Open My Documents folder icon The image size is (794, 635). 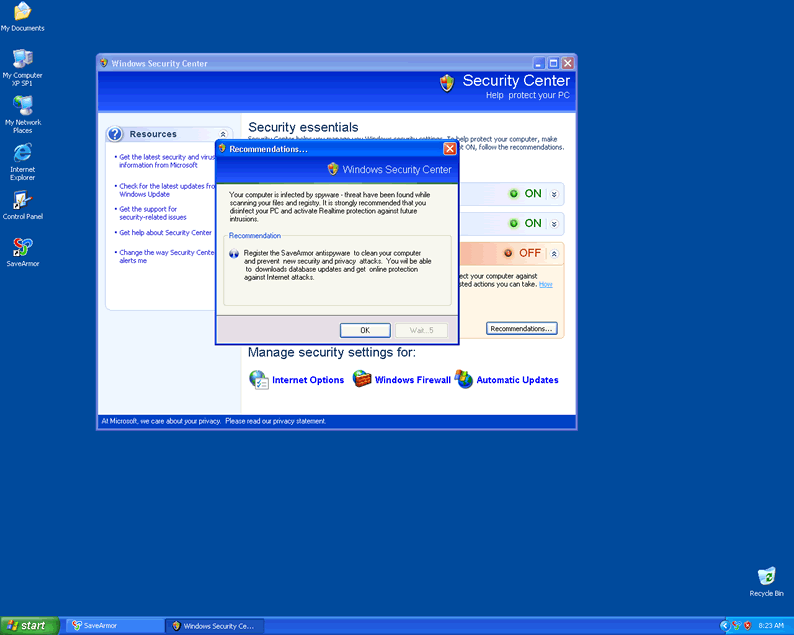coord(22,13)
